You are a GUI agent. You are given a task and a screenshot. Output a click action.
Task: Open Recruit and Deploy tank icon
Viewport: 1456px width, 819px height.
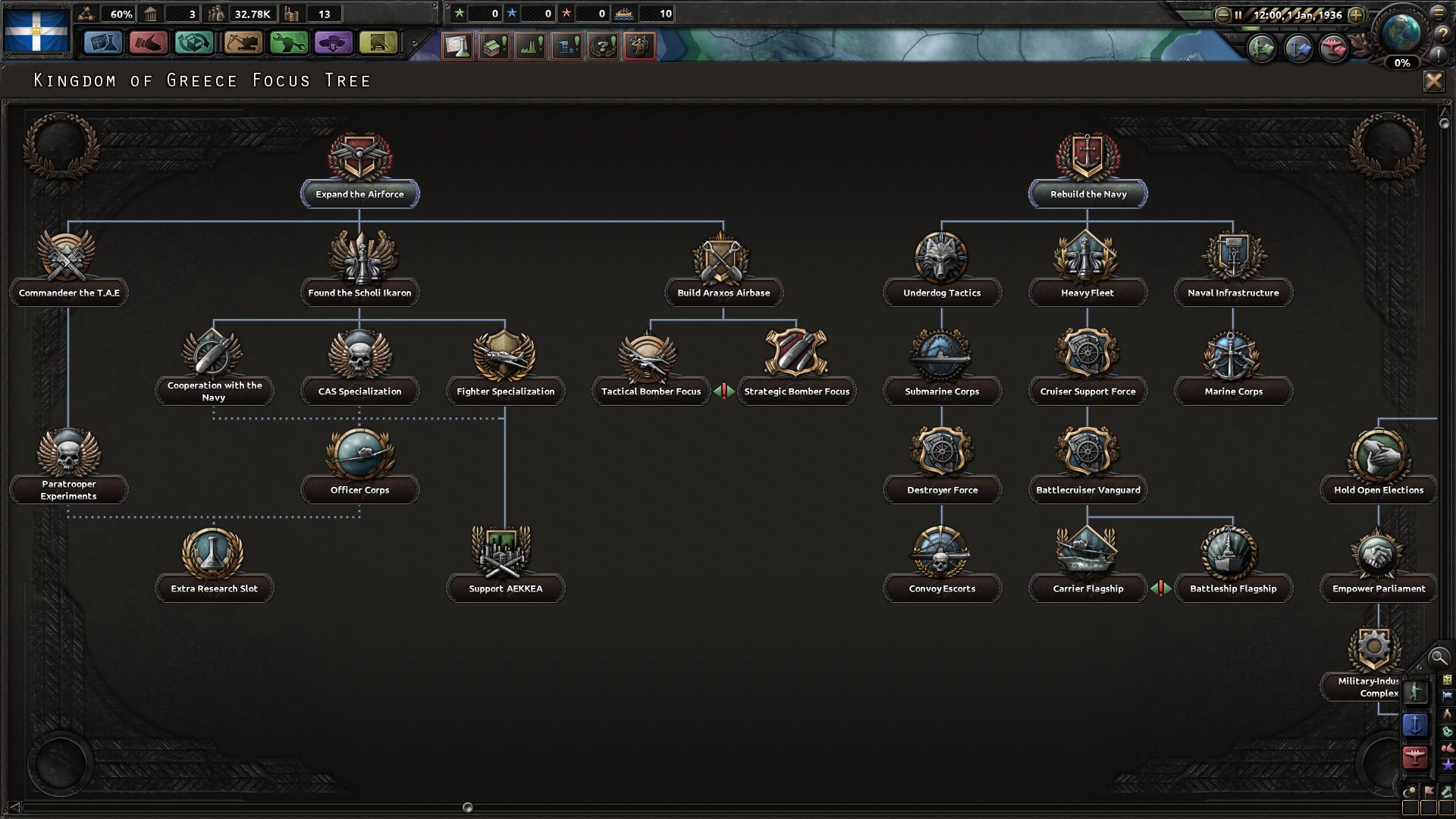point(333,43)
